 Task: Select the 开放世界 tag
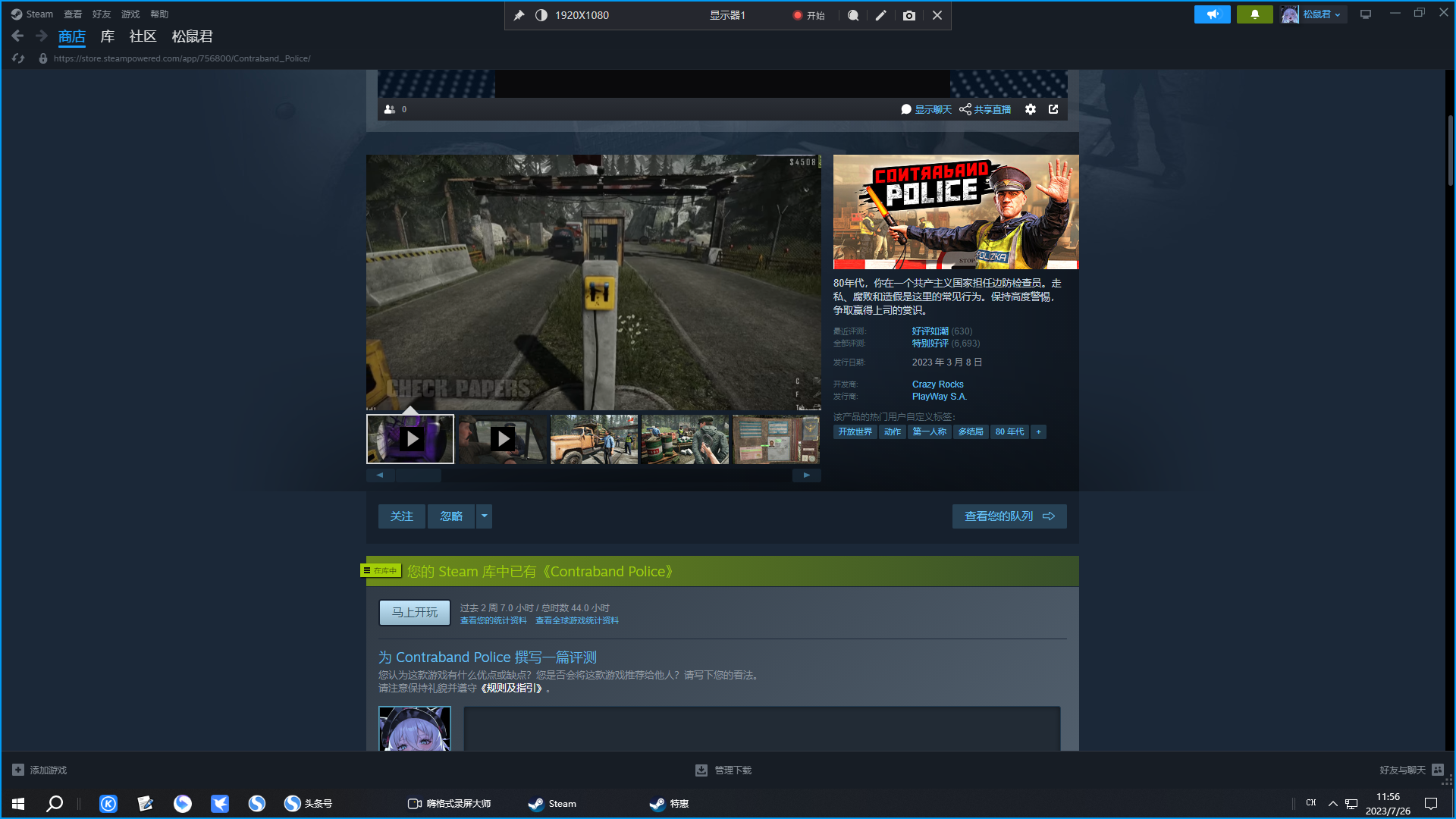855,431
